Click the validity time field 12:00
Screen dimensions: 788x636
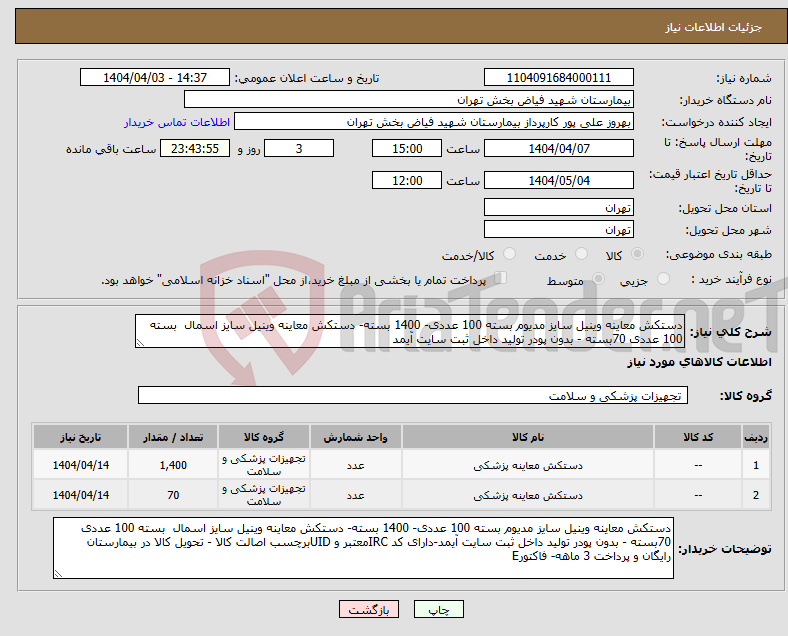[407, 180]
